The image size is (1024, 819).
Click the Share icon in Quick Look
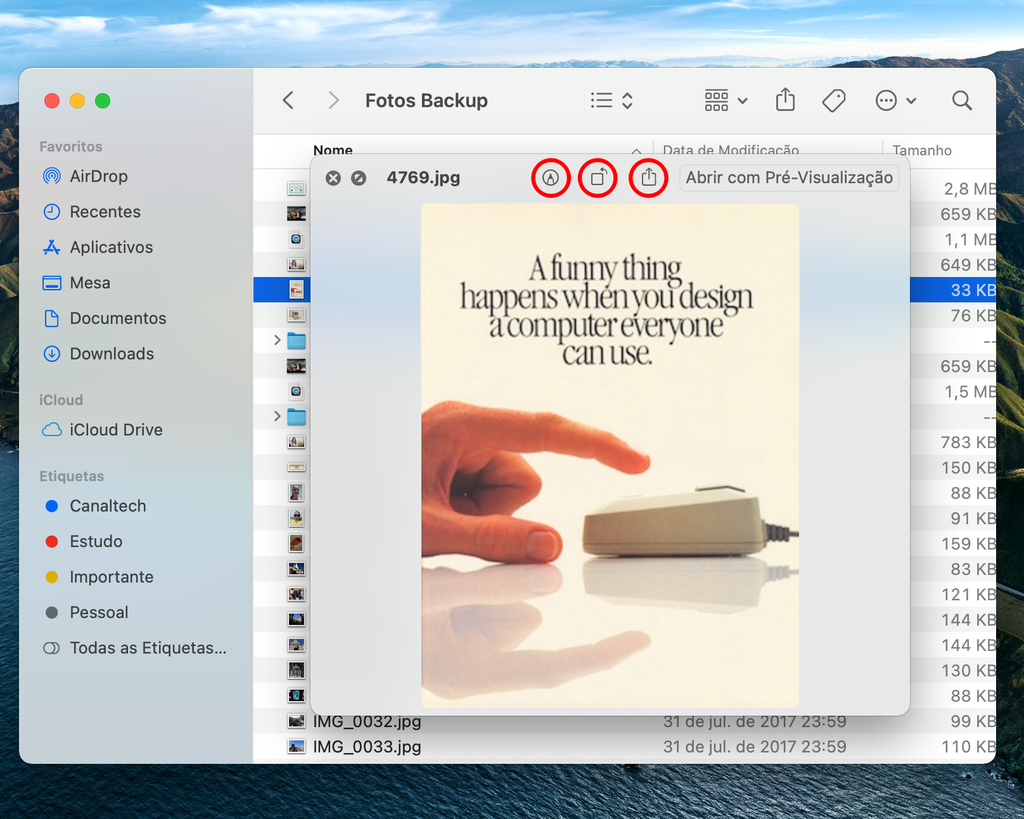[648, 178]
